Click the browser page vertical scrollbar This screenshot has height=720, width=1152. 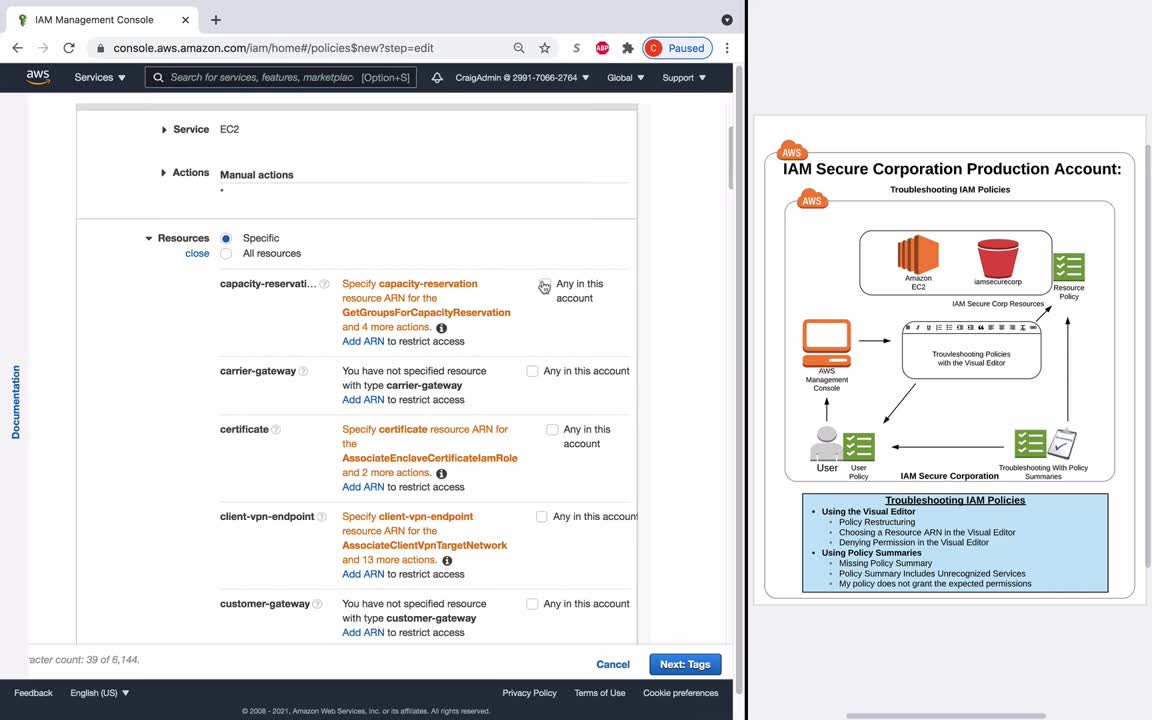739,378
